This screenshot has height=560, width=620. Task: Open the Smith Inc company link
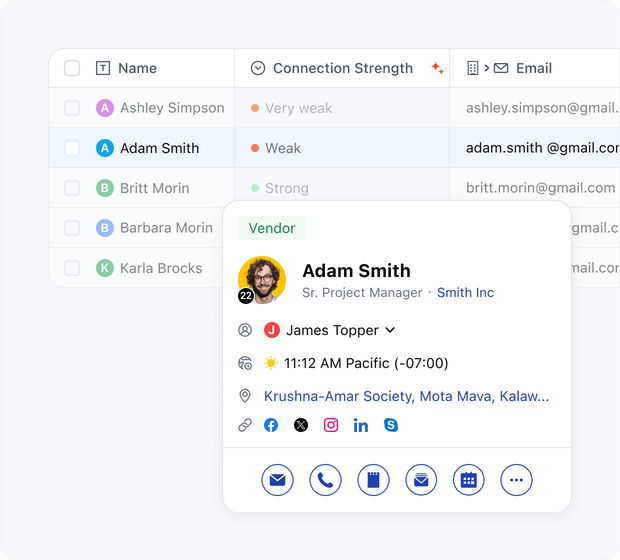pos(465,293)
